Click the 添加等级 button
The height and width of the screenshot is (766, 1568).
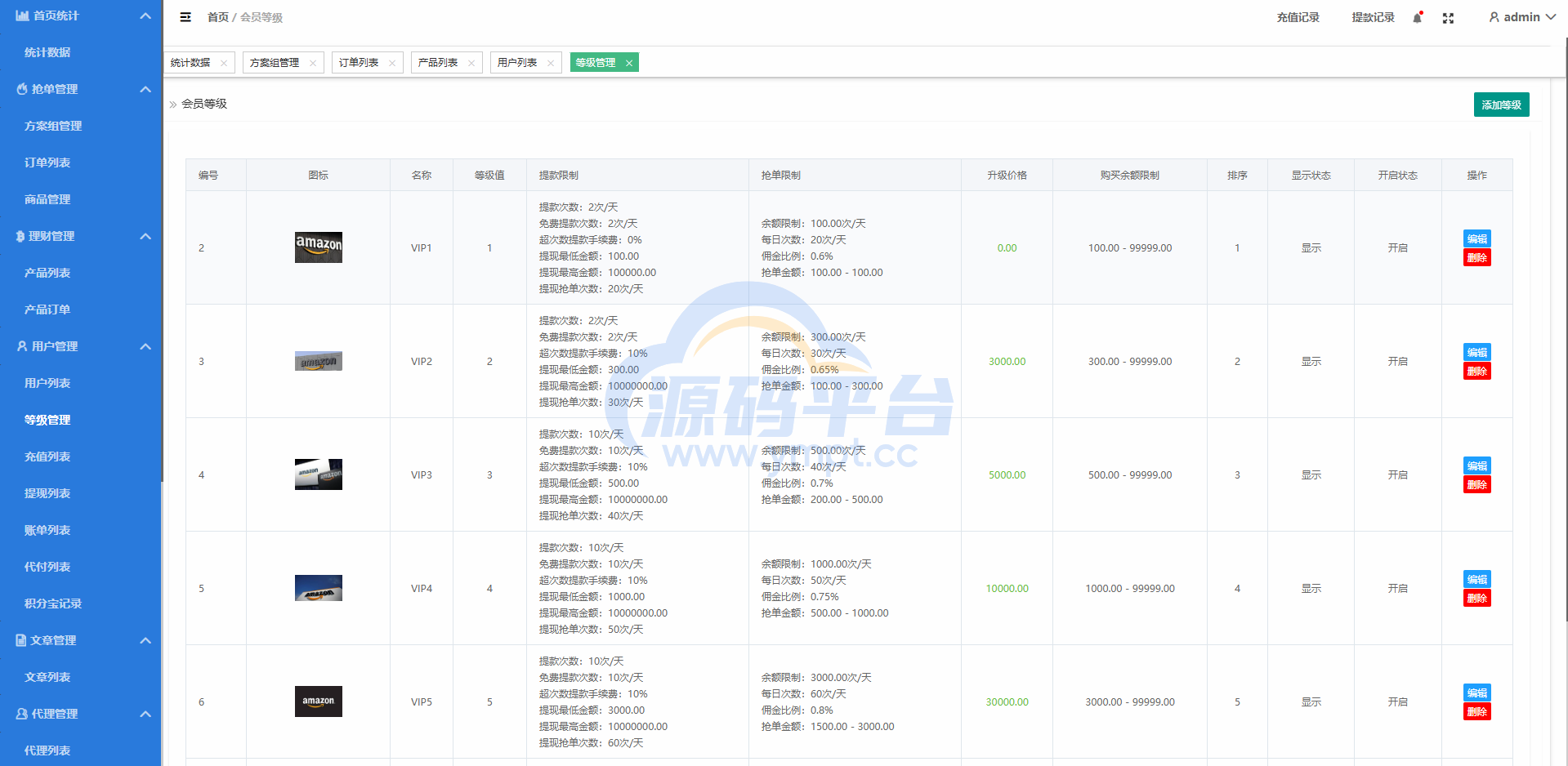coord(1501,105)
